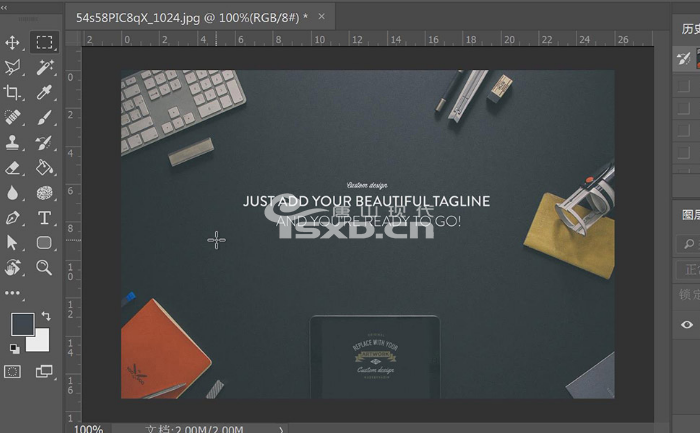Image resolution: width=700 pixels, height=433 pixels.
Task: Select the Paint Bucket tool
Action: tap(44, 168)
